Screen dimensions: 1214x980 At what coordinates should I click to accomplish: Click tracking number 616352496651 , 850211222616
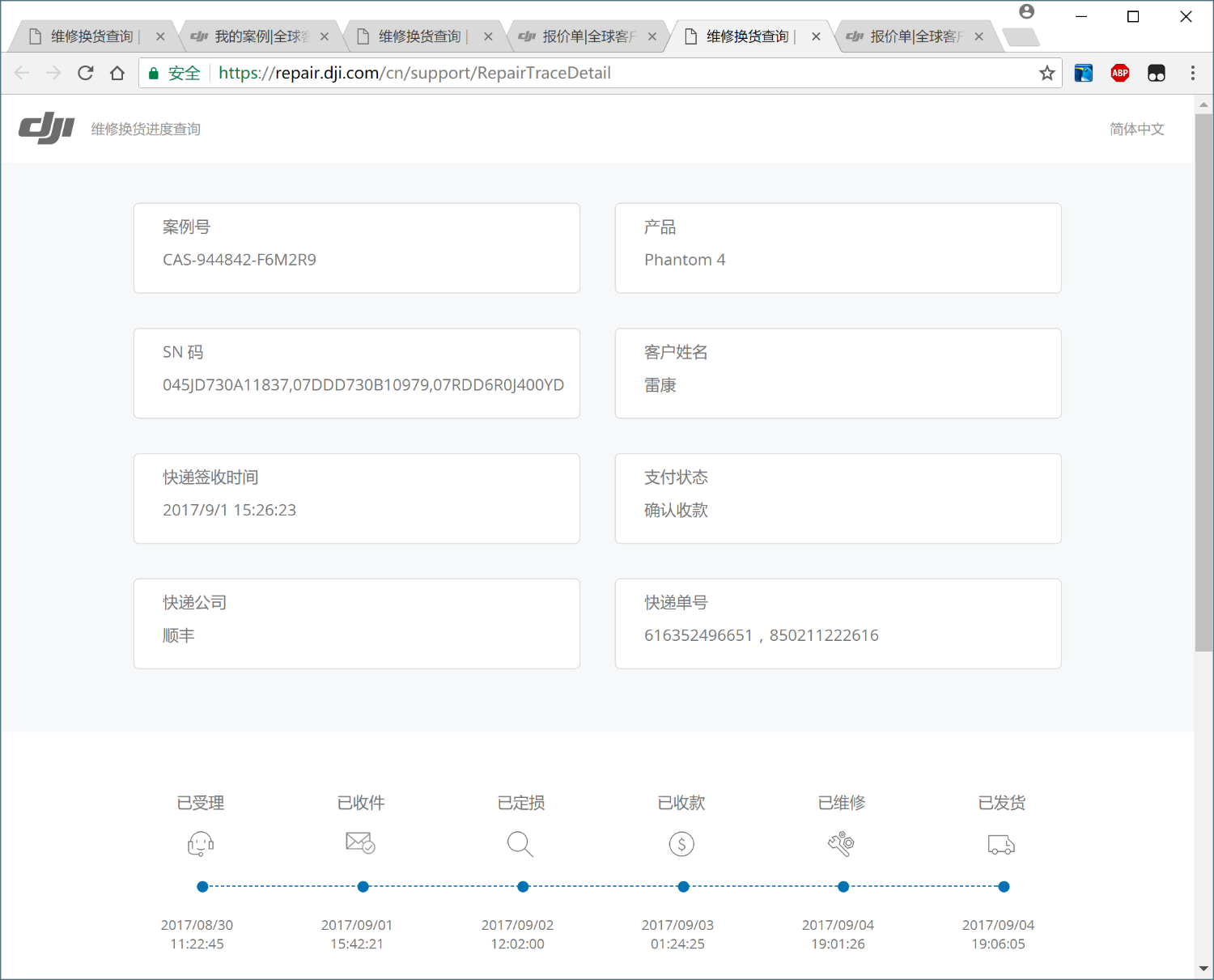click(x=762, y=635)
